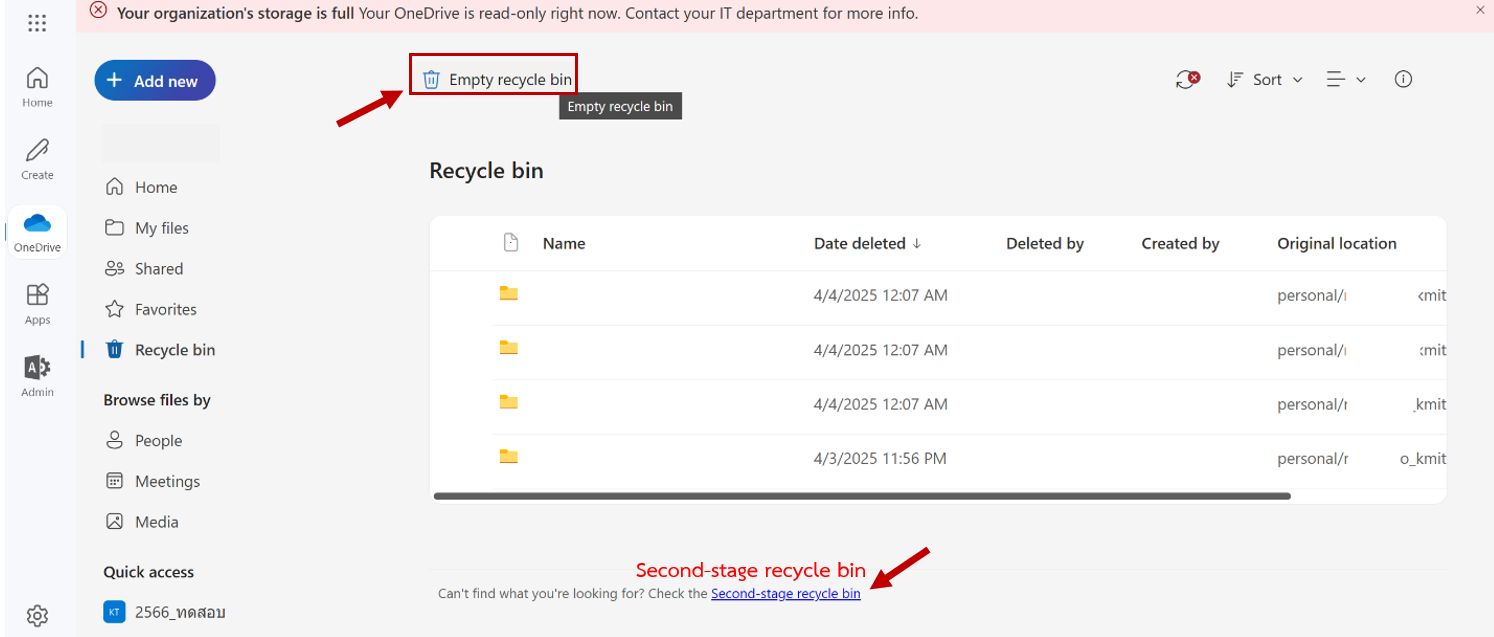This screenshot has height=637, width=1494.
Task: Open the view options layout dropdown
Action: point(1346,80)
